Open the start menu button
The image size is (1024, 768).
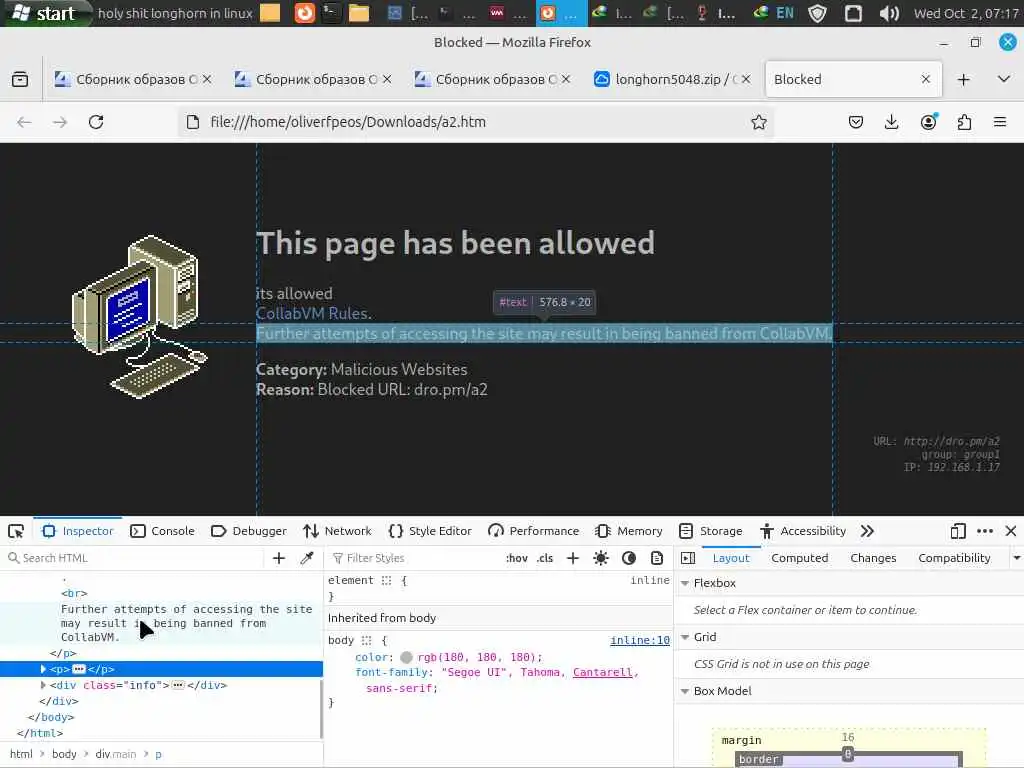tap(44, 13)
